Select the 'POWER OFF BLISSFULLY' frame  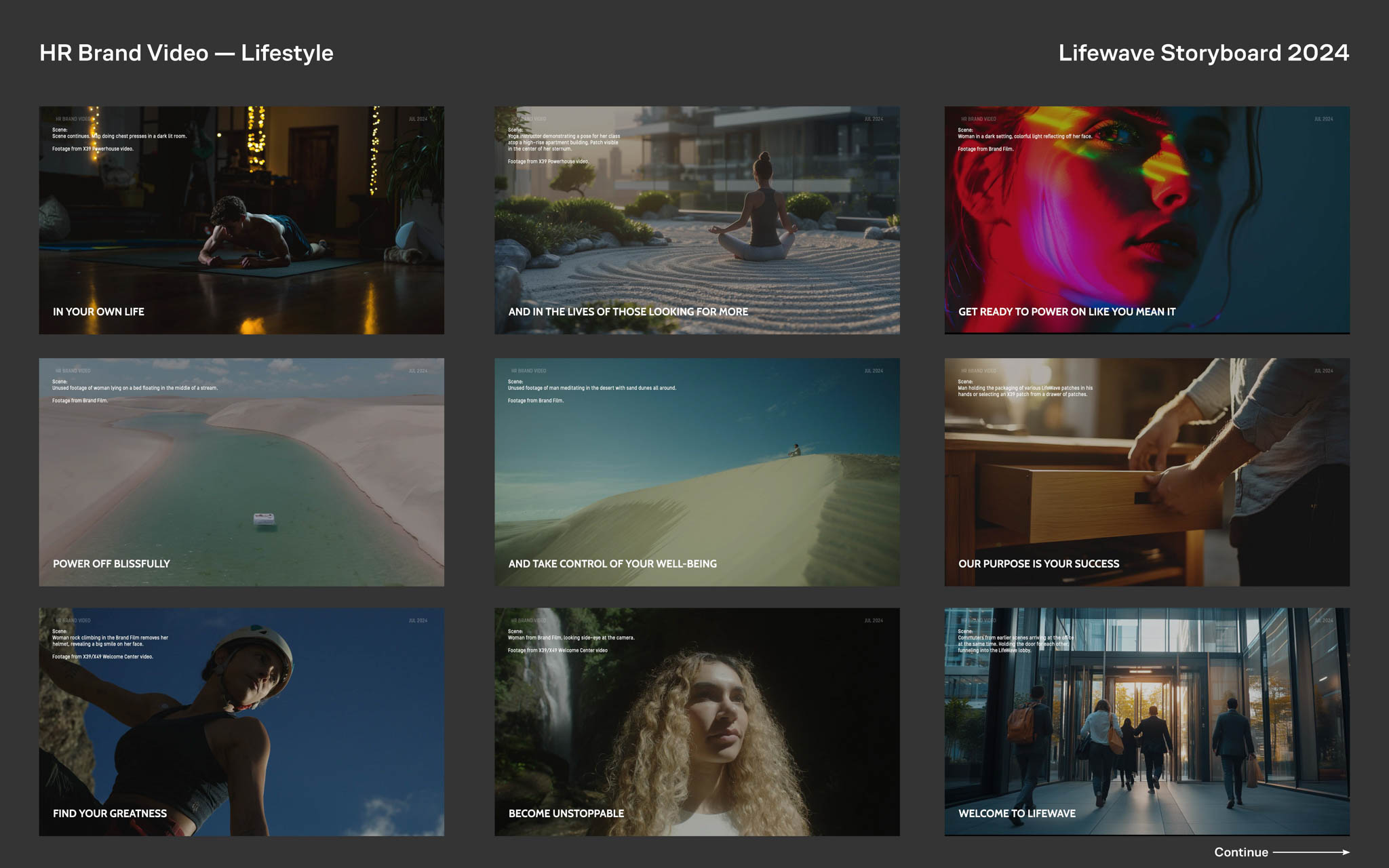[241, 472]
